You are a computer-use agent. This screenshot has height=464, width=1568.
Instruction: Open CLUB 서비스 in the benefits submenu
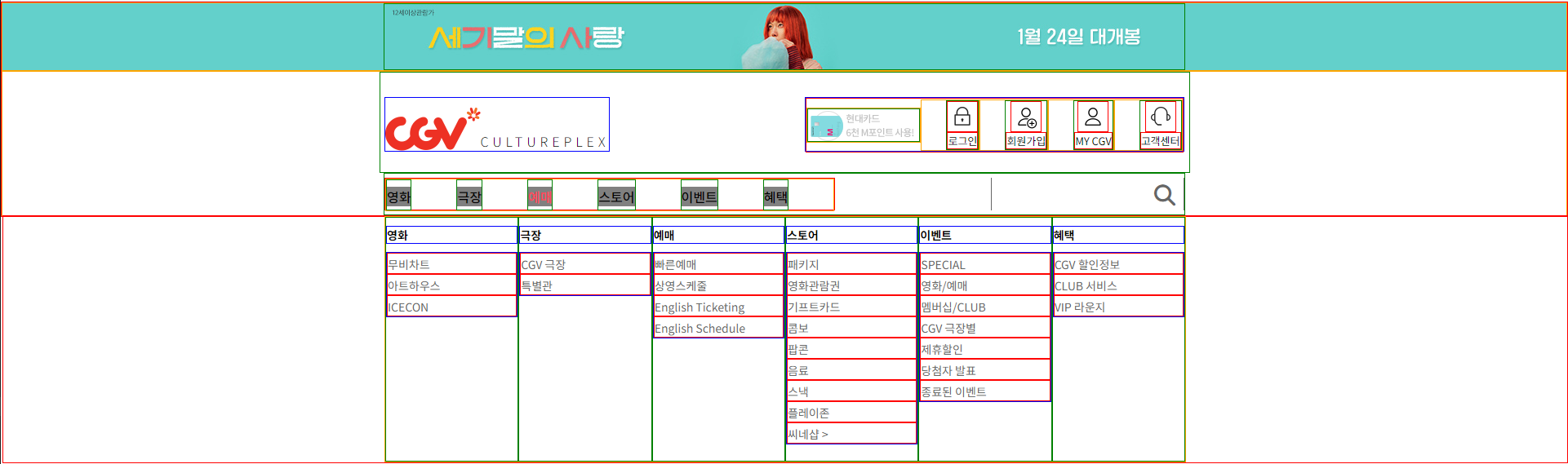pos(1118,285)
